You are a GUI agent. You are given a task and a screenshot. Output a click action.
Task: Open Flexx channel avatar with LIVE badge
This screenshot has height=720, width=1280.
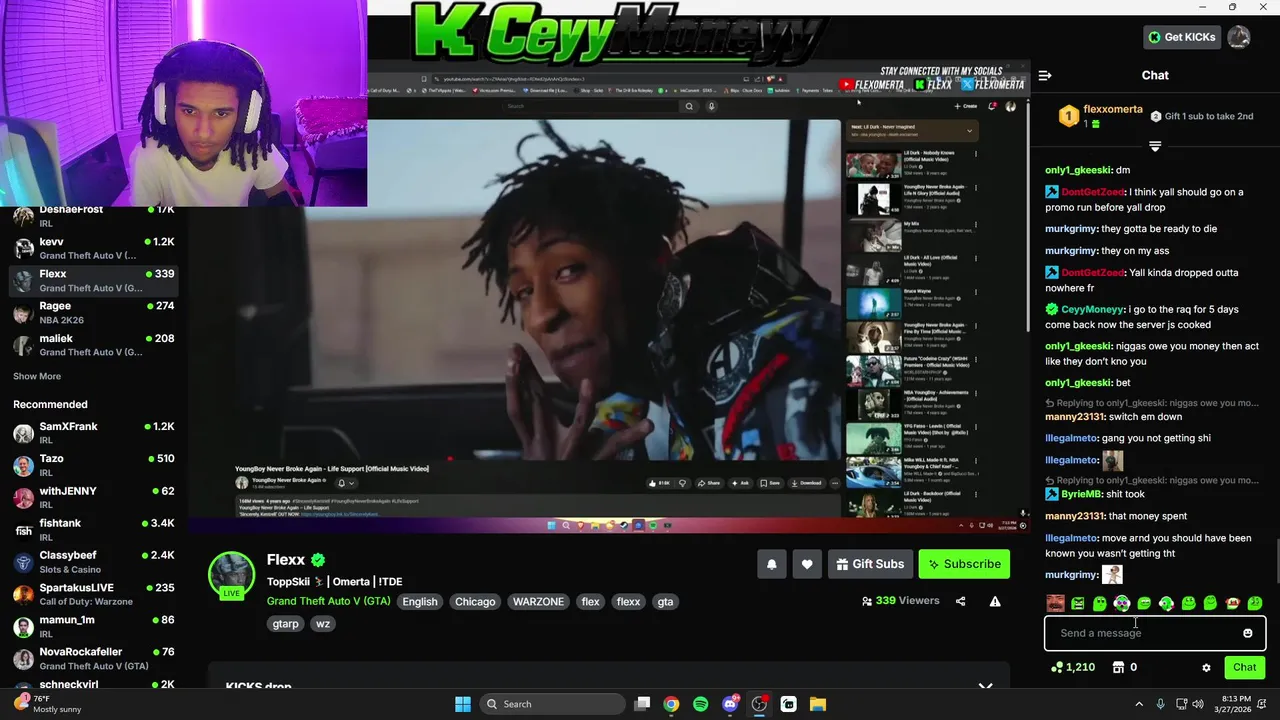[x=231, y=575]
